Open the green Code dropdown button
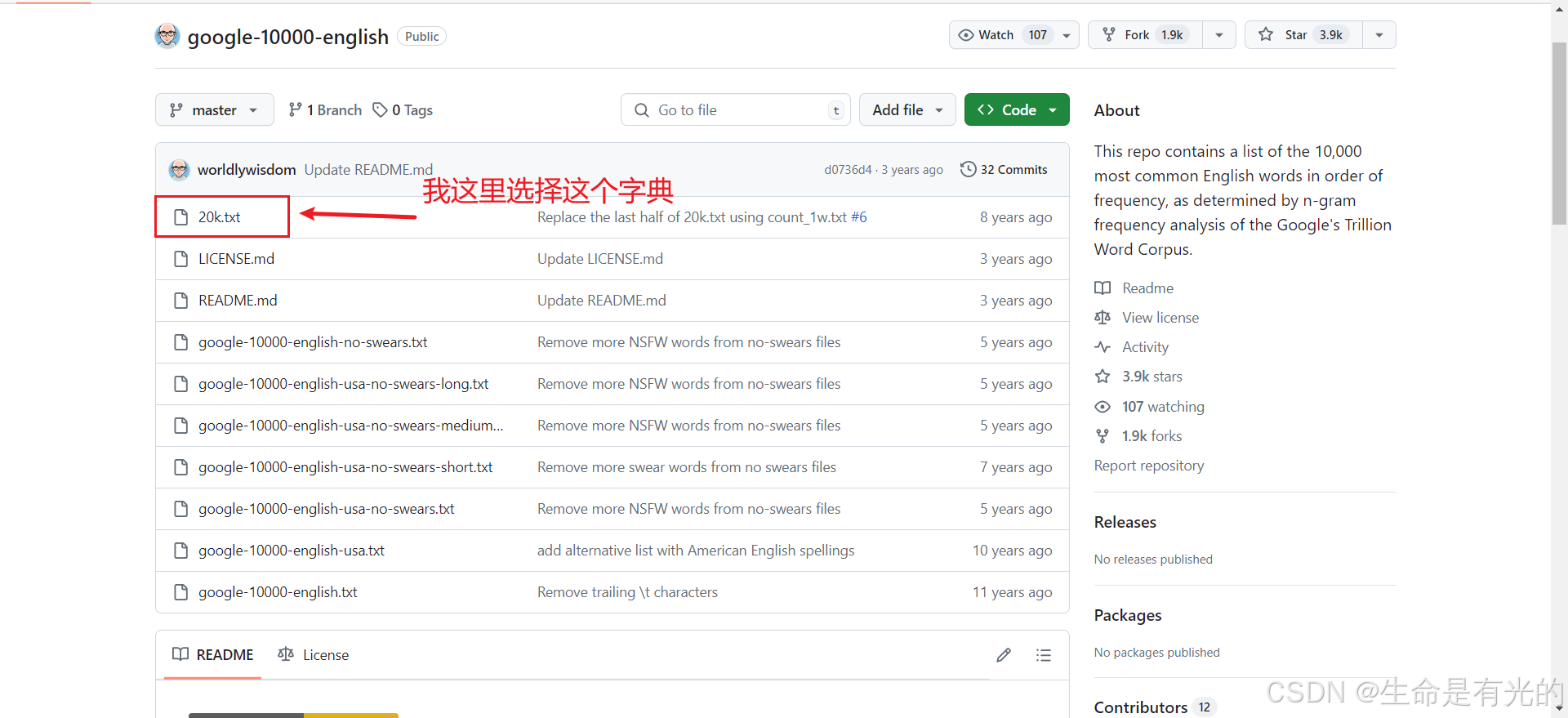The image size is (1568, 718). pos(1017,109)
